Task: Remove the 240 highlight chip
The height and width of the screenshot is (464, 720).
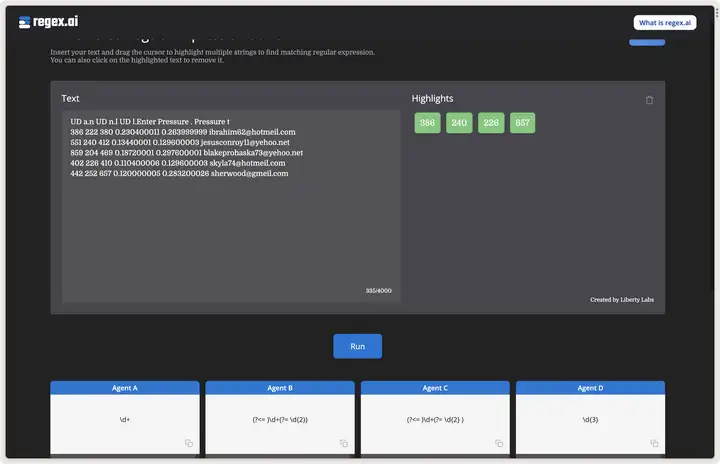Action: click(x=459, y=123)
